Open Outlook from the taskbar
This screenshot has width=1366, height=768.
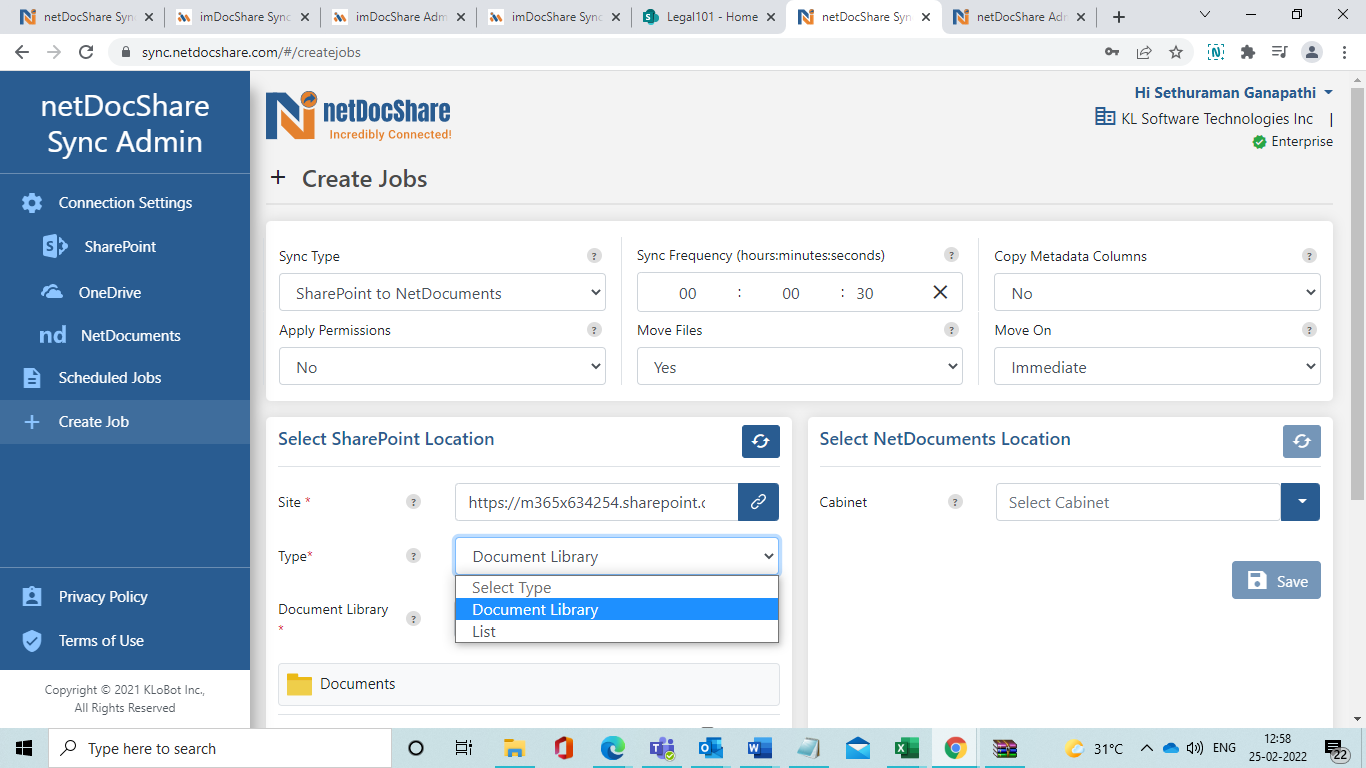click(710, 748)
